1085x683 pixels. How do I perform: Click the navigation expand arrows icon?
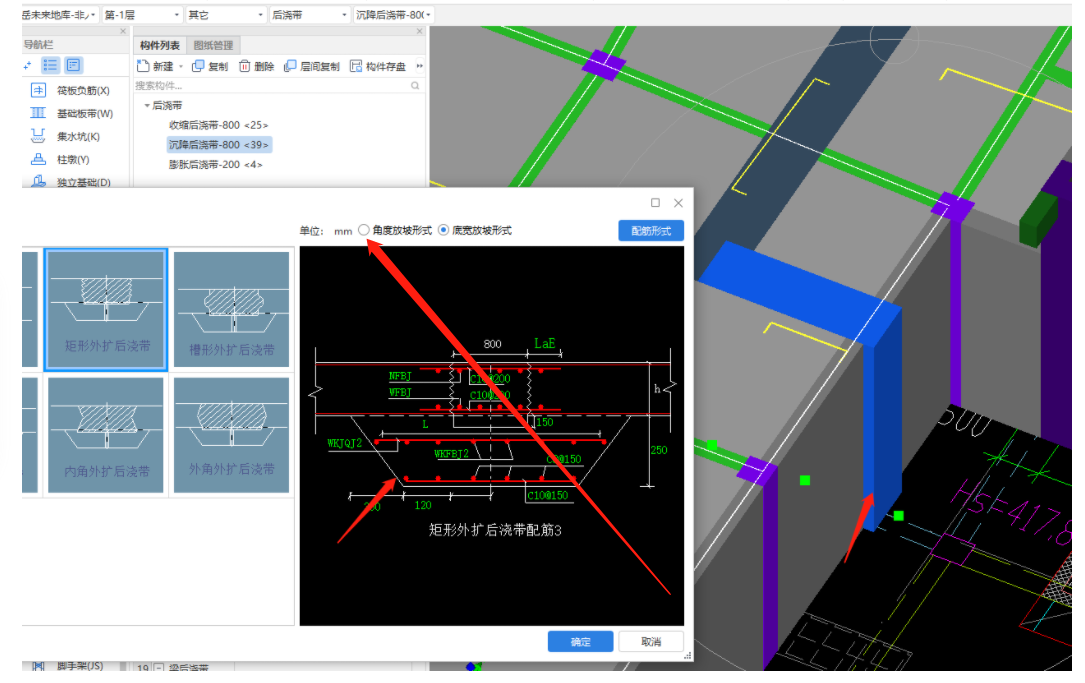tap(28, 66)
